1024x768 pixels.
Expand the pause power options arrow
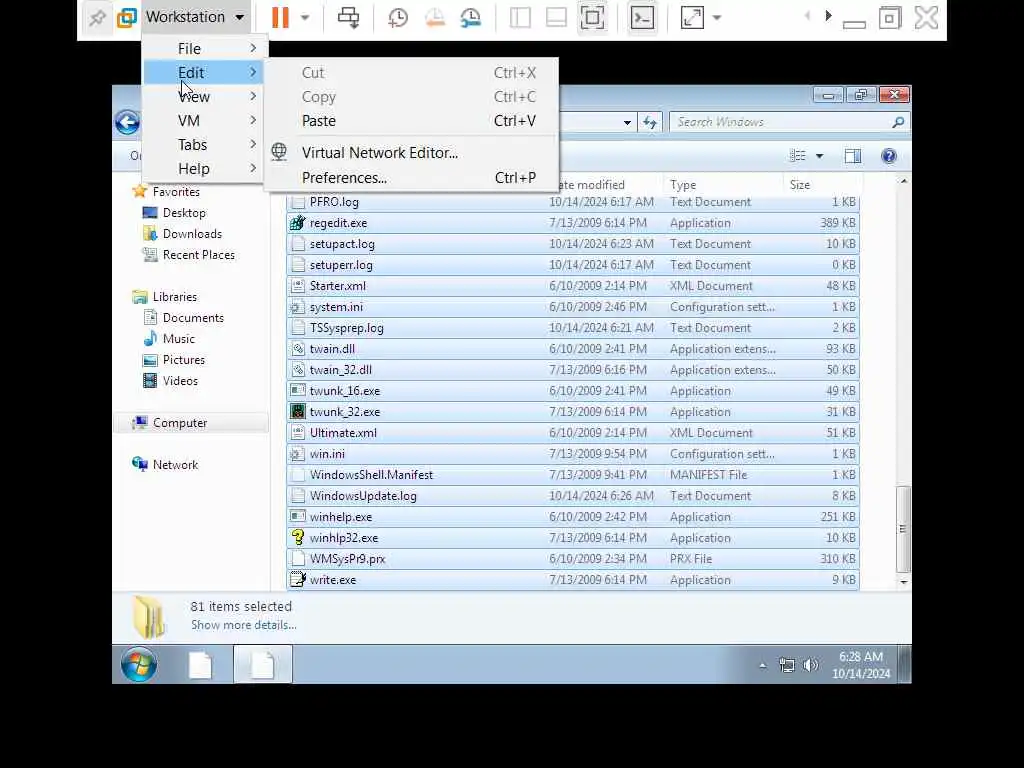coord(304,18)
